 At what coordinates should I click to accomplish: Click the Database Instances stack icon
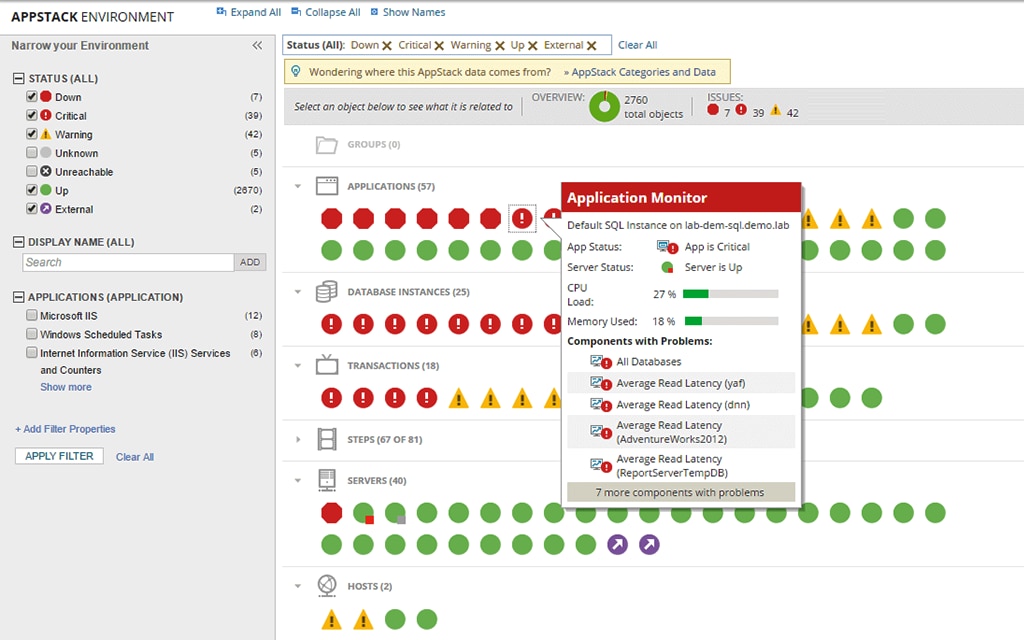click(325, 290)
